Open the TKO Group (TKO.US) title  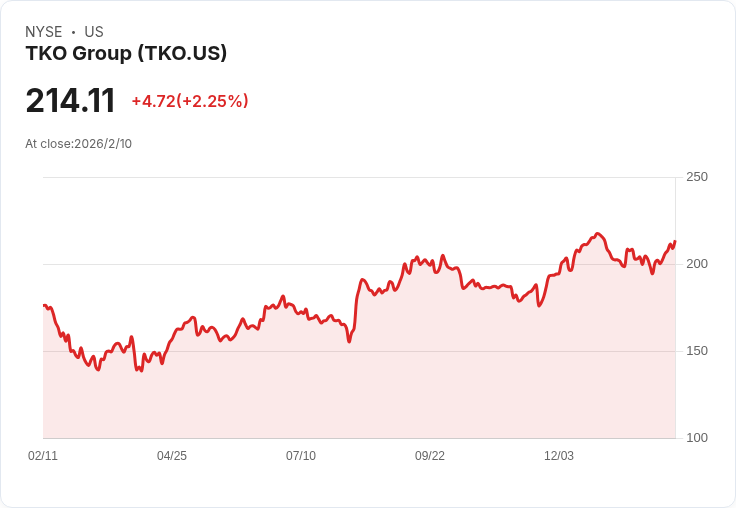(x=126, y=53)
